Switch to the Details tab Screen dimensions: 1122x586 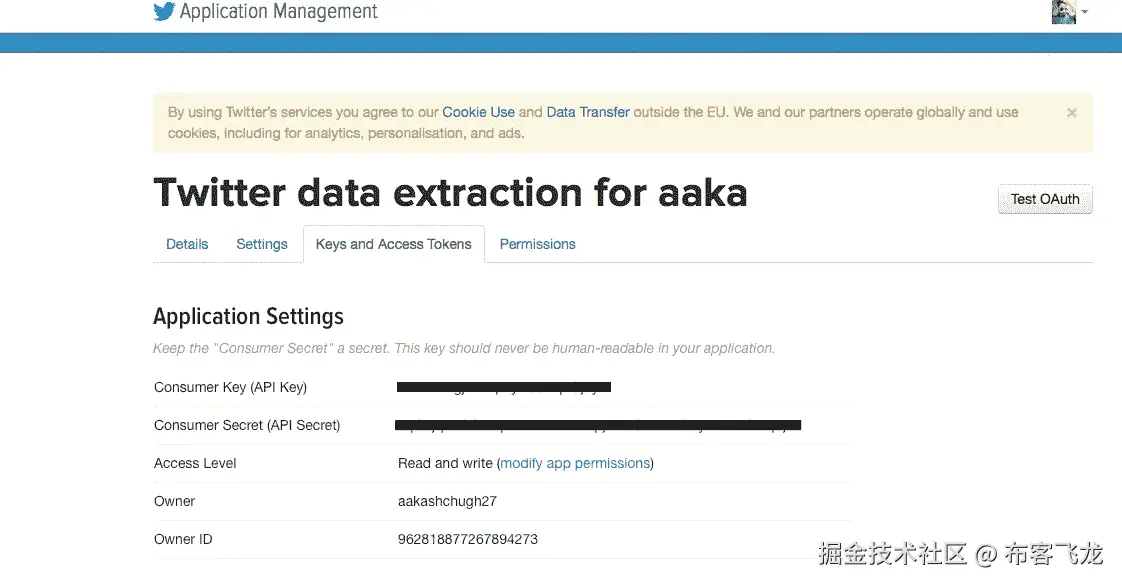click(x=187, y=244)
